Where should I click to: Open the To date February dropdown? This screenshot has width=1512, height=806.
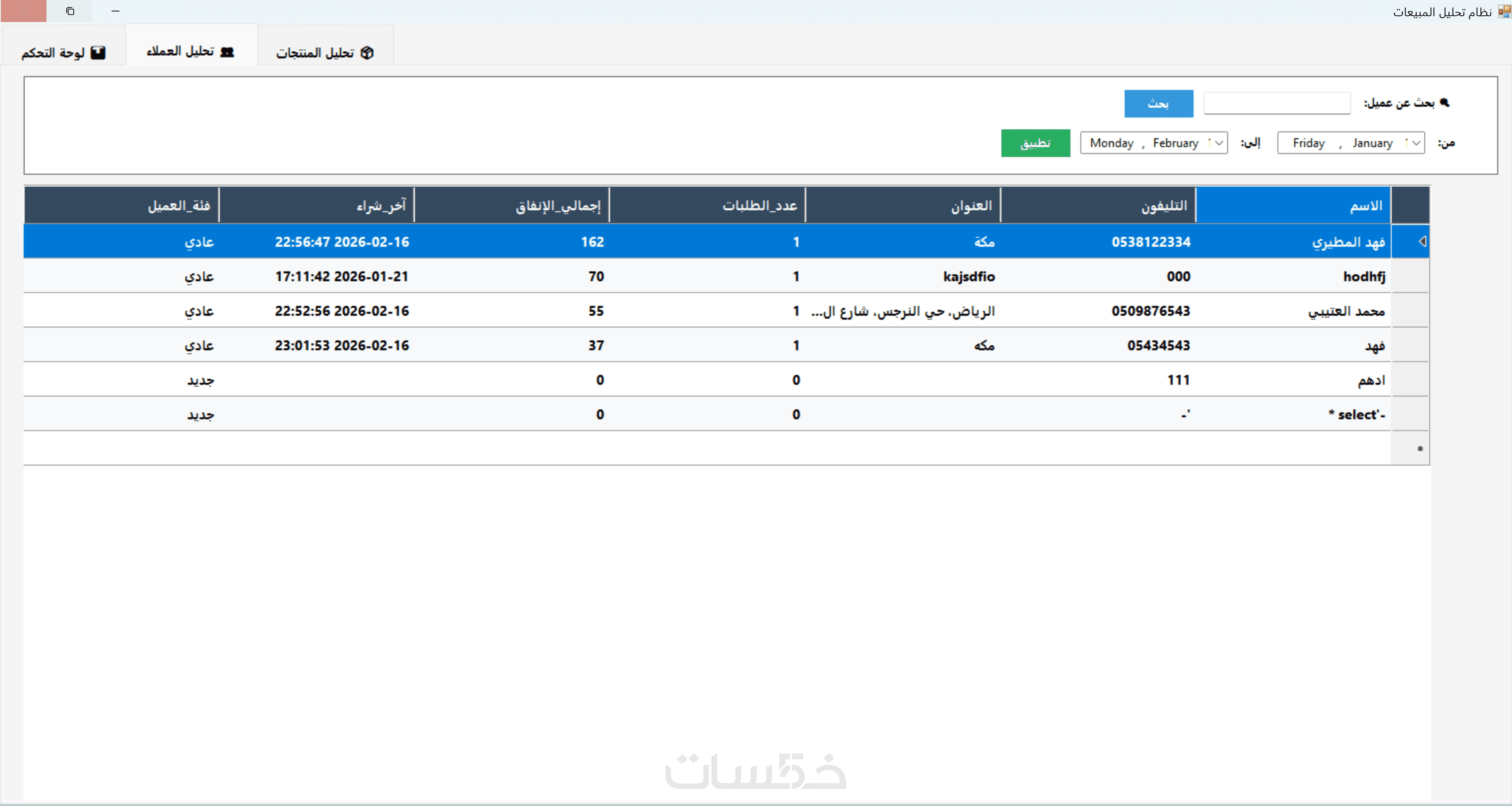[x=1218, y=143]
